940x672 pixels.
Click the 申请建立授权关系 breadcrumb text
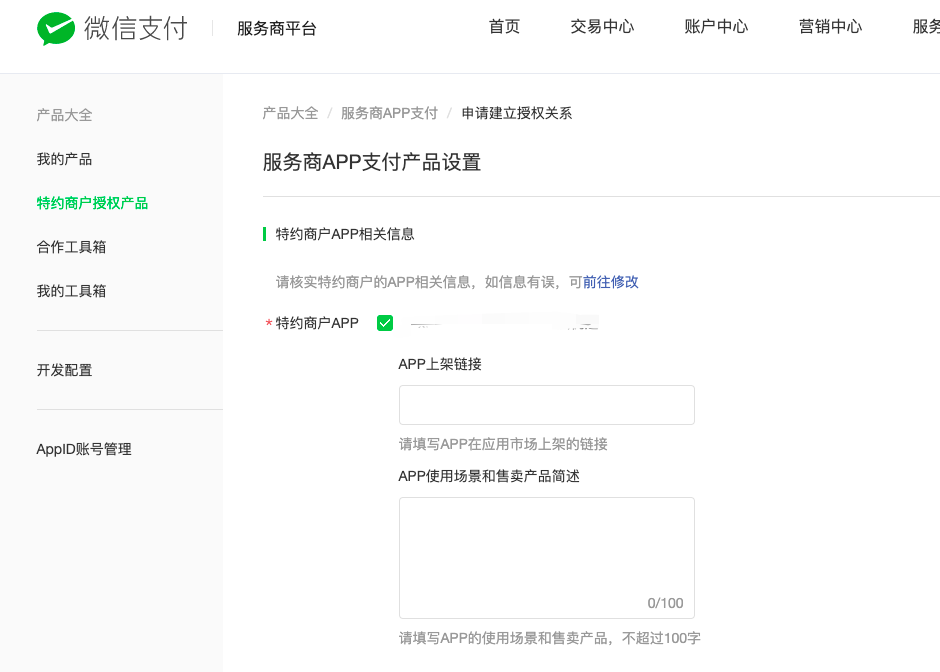516,113
